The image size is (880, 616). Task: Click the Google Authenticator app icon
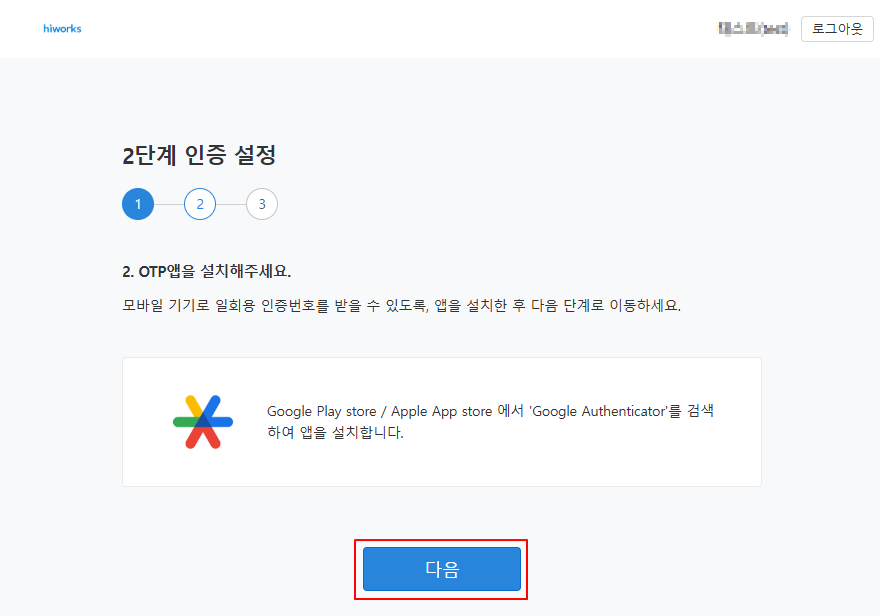[203, 422]
